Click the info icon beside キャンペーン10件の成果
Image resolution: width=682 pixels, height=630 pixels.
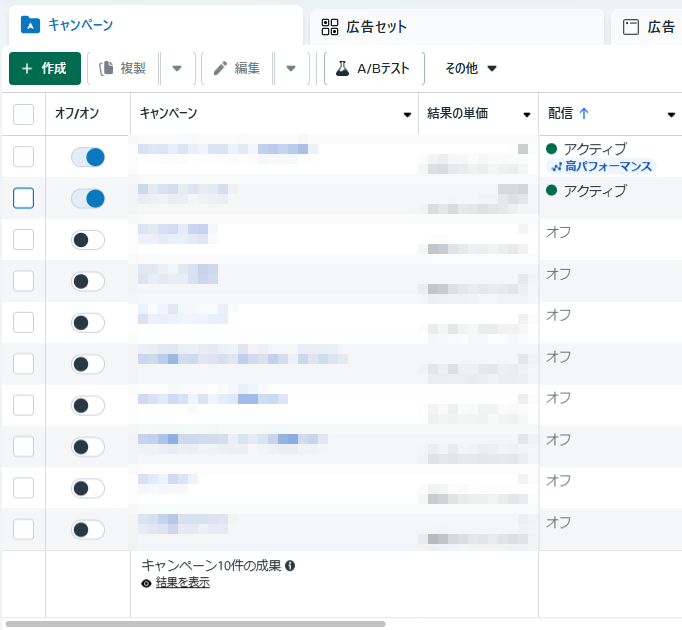[x=290, y=566]
